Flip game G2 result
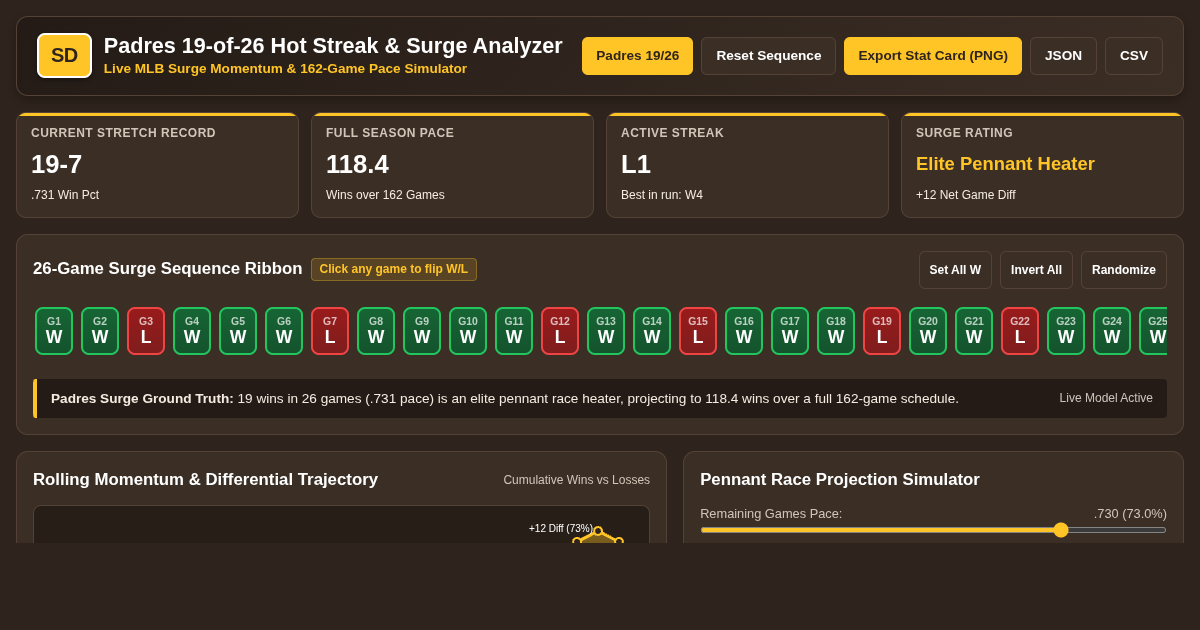 pos(100,331)
